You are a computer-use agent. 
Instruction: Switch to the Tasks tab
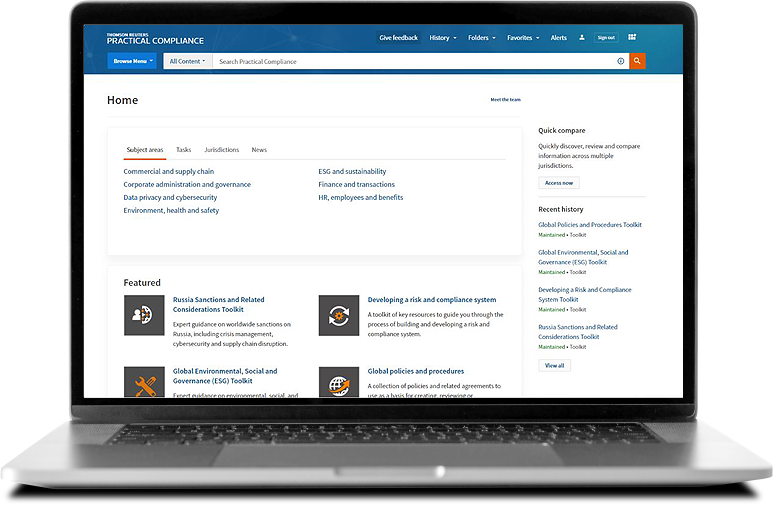[183, 150]
